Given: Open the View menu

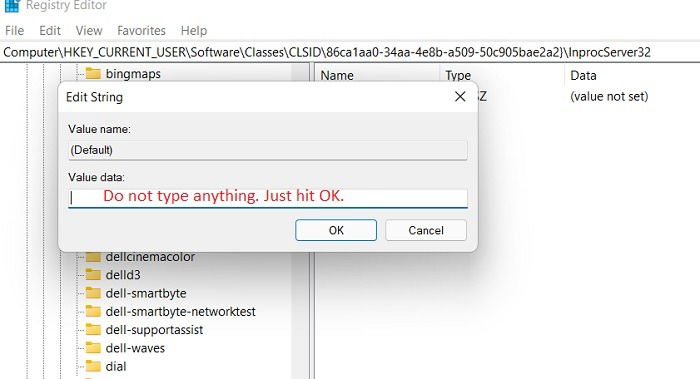Looking at the screenshot, I should tap(89, 30).
